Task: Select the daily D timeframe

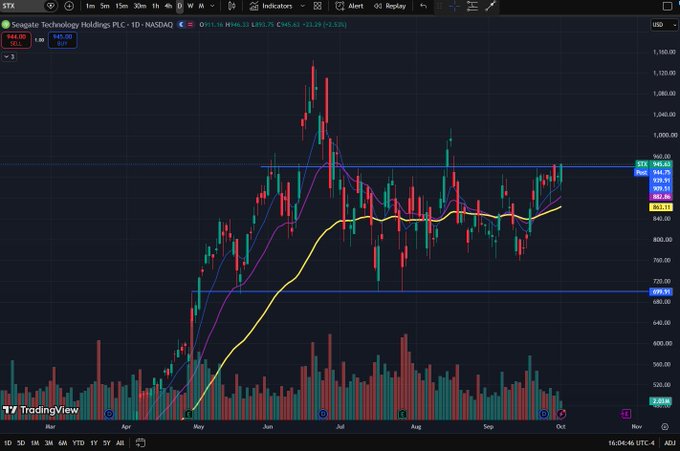Action: (x=180, y=6)
